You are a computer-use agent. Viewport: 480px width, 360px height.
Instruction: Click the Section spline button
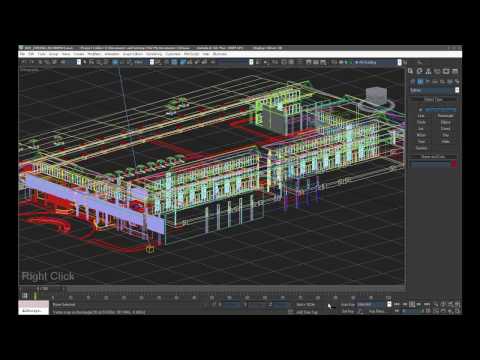pos(421,148)
